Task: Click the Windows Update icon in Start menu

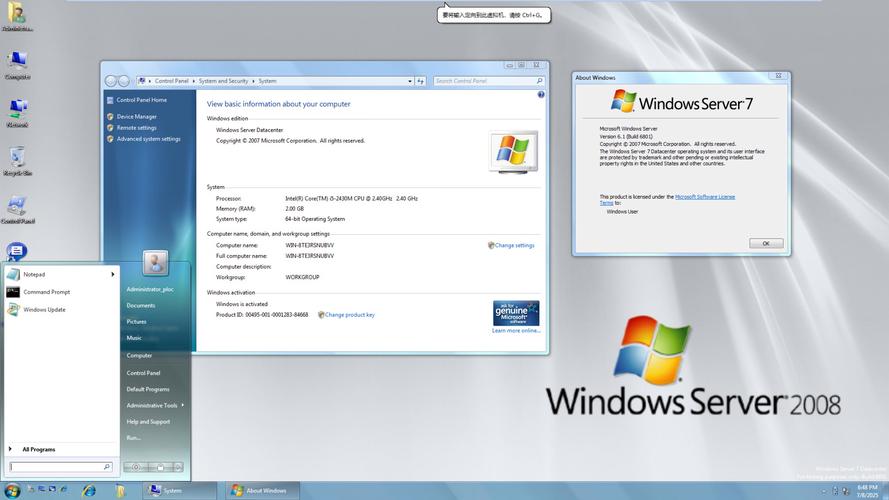Action: click(x=13, y=310)
